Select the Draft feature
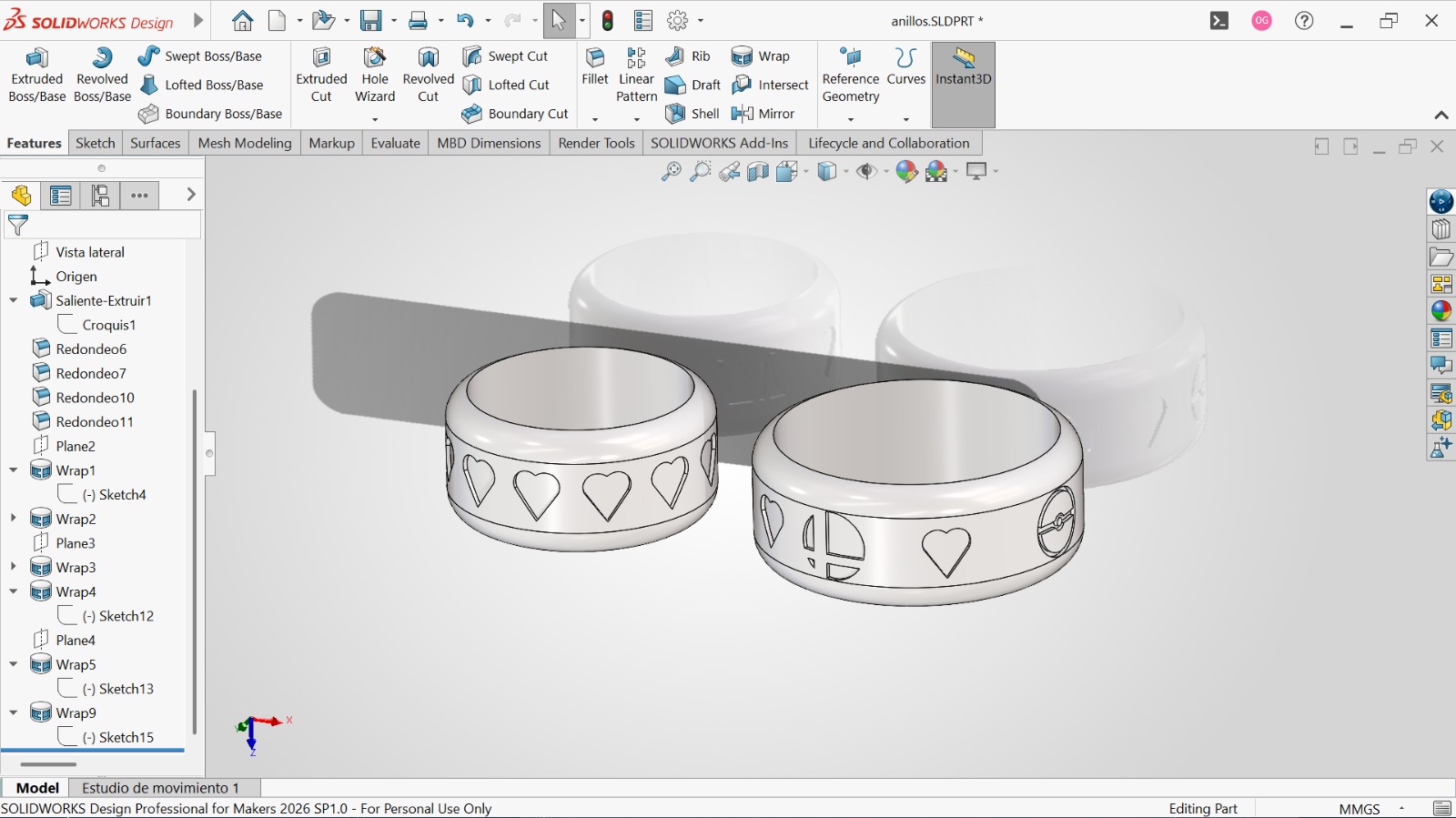Viewport: 1456px width, 818px height. [x=693, y=85]
